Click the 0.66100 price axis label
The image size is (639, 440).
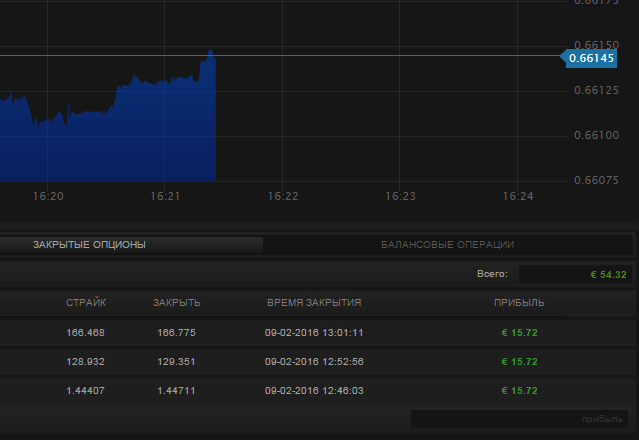coord(597,135)
